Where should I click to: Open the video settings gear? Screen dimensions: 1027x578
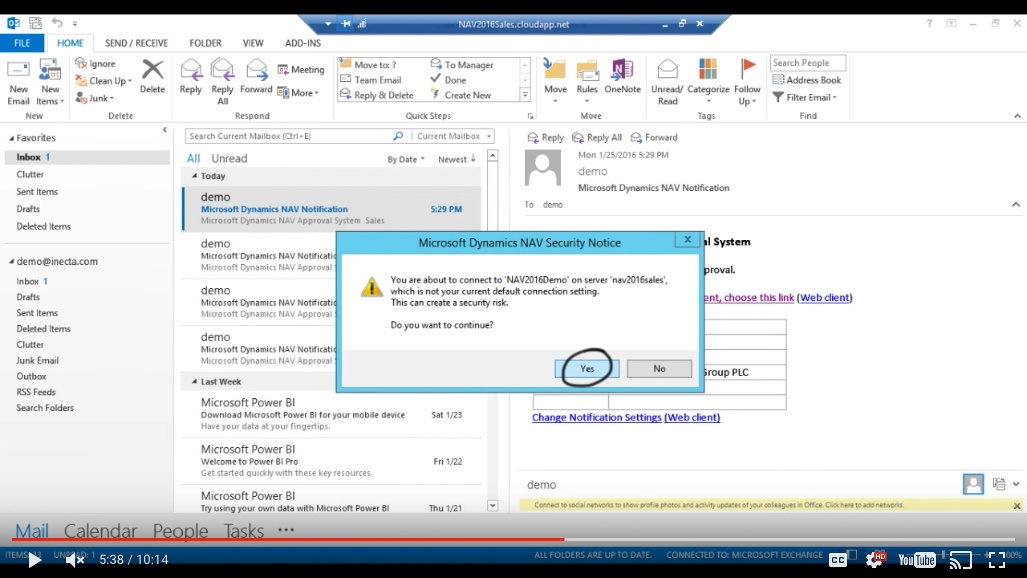tap(875, 560)
